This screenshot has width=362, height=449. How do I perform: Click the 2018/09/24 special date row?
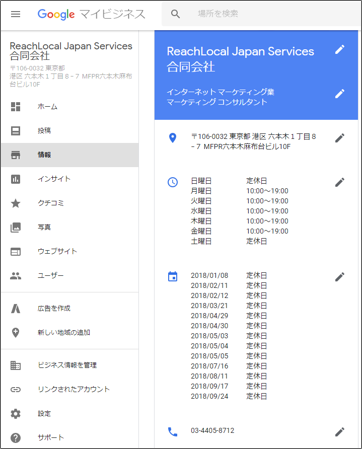click(229, 396)
